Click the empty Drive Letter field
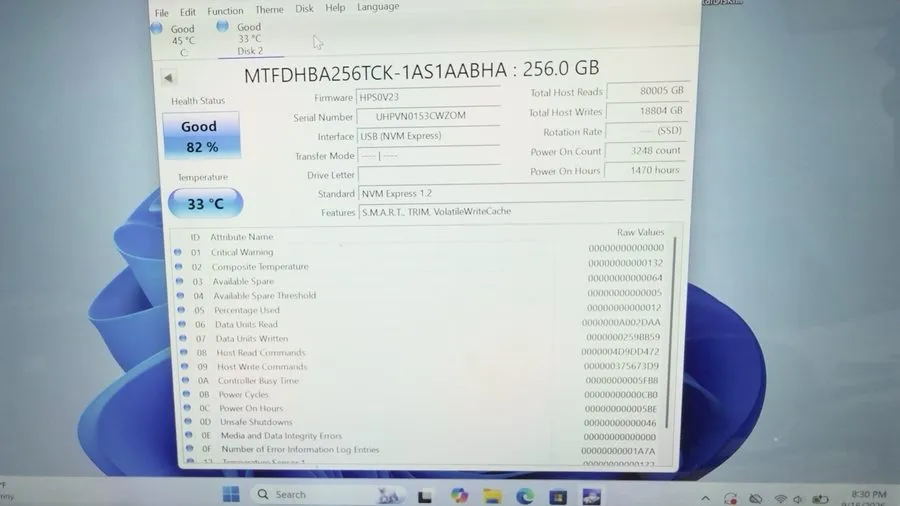Screen dimensions: 900x506 tap(429, 174)
